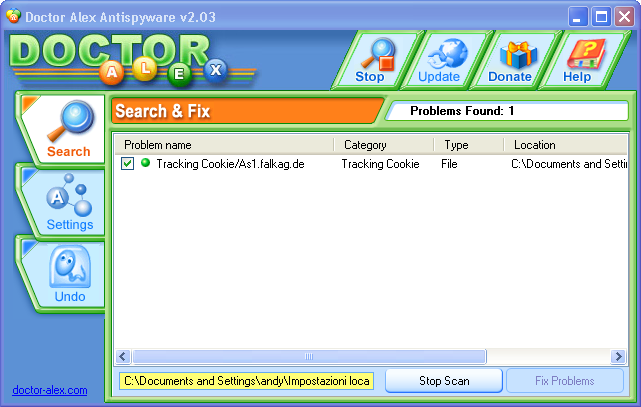Image resolution: width=641 pixels, height=407 pixels.
Task: Switch to the Search sidebar tab
Action: (x=65, y=129)
